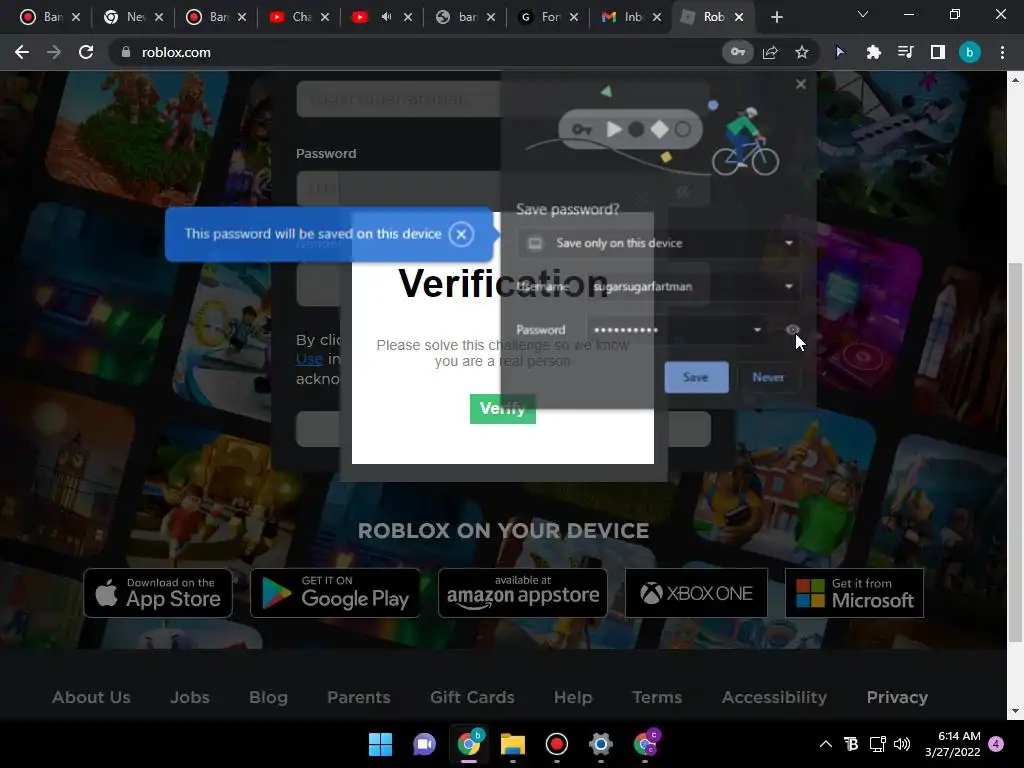This screenshot has height=768, width=1024.
Task: Open notification center badge showing 4
Action: [996, 744]
